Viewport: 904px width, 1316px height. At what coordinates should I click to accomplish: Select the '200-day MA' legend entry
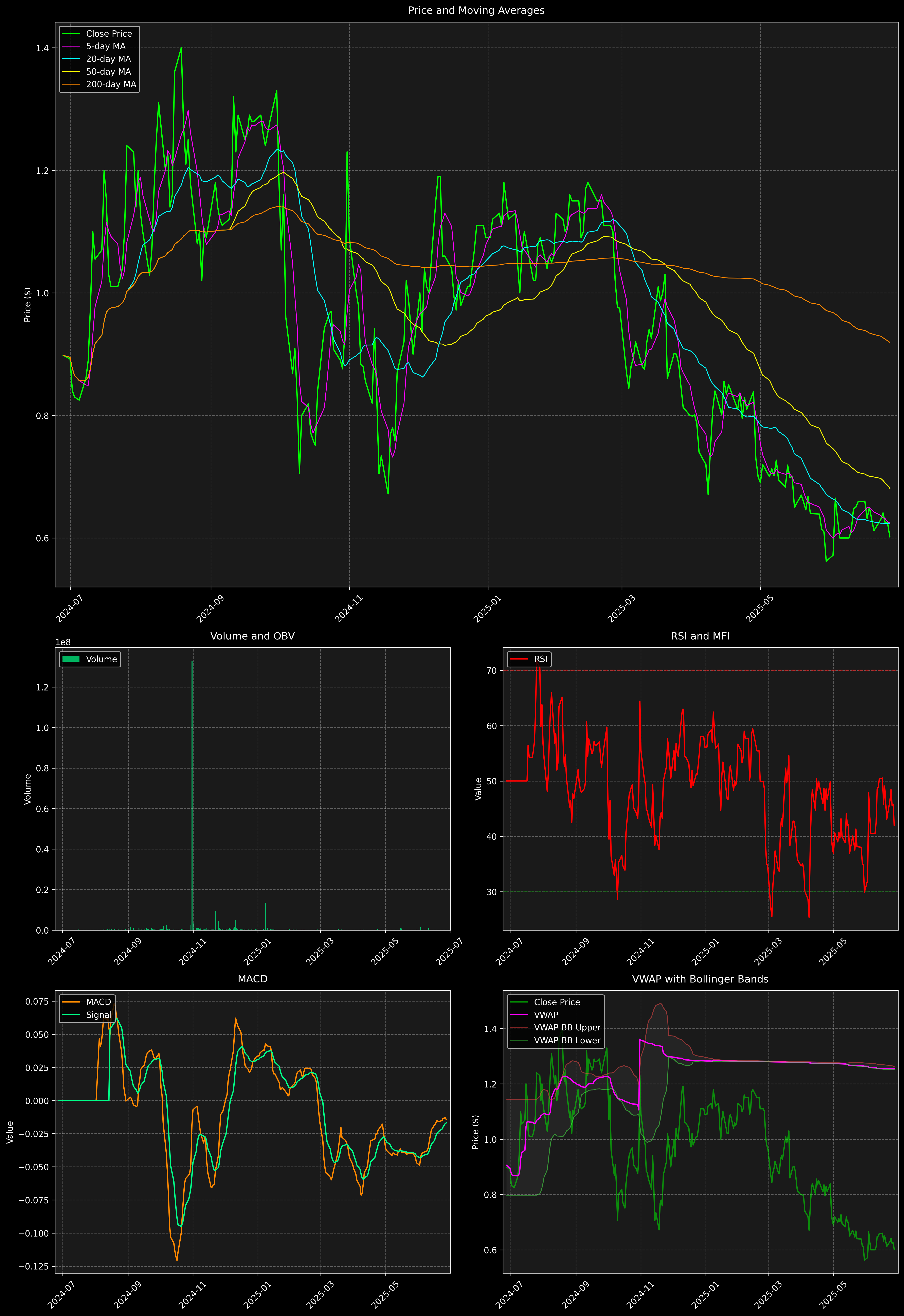99,84
